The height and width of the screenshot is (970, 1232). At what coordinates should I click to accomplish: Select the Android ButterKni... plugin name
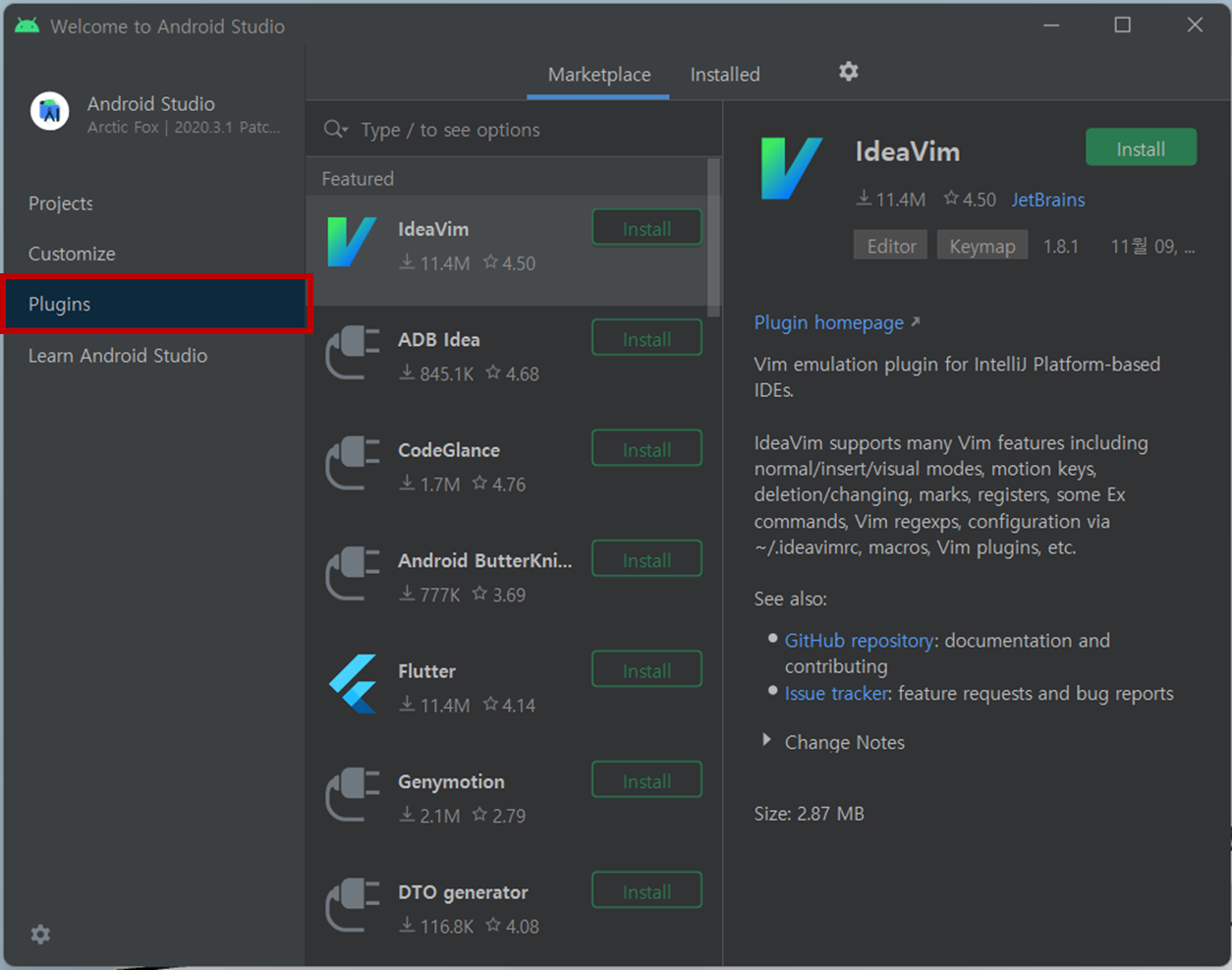(484, 560)
